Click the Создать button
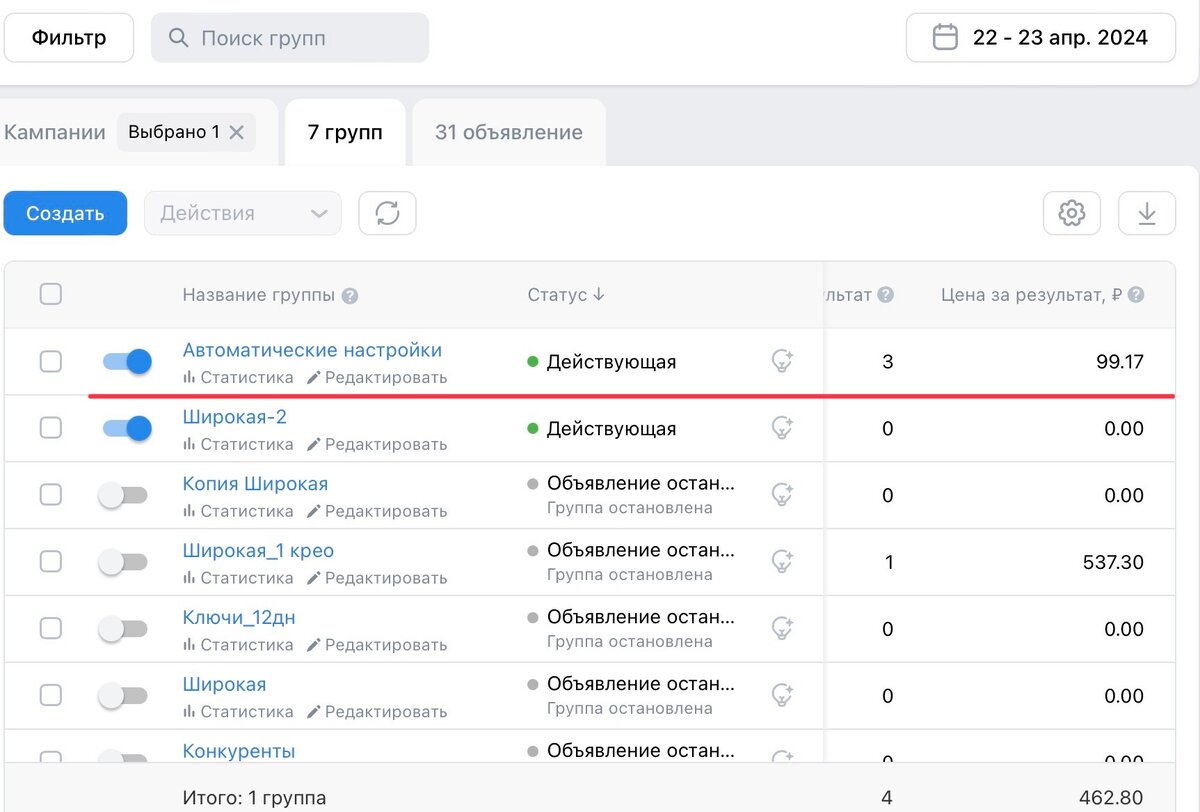This screenshot has width=1200, height=812. pyautogui.click(x=65, y=213)
